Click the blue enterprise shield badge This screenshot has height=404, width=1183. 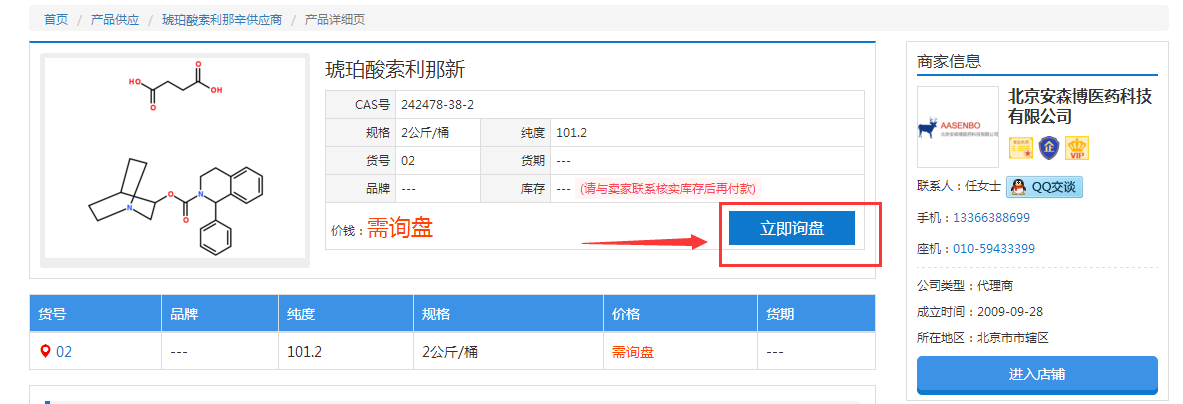1048,149
